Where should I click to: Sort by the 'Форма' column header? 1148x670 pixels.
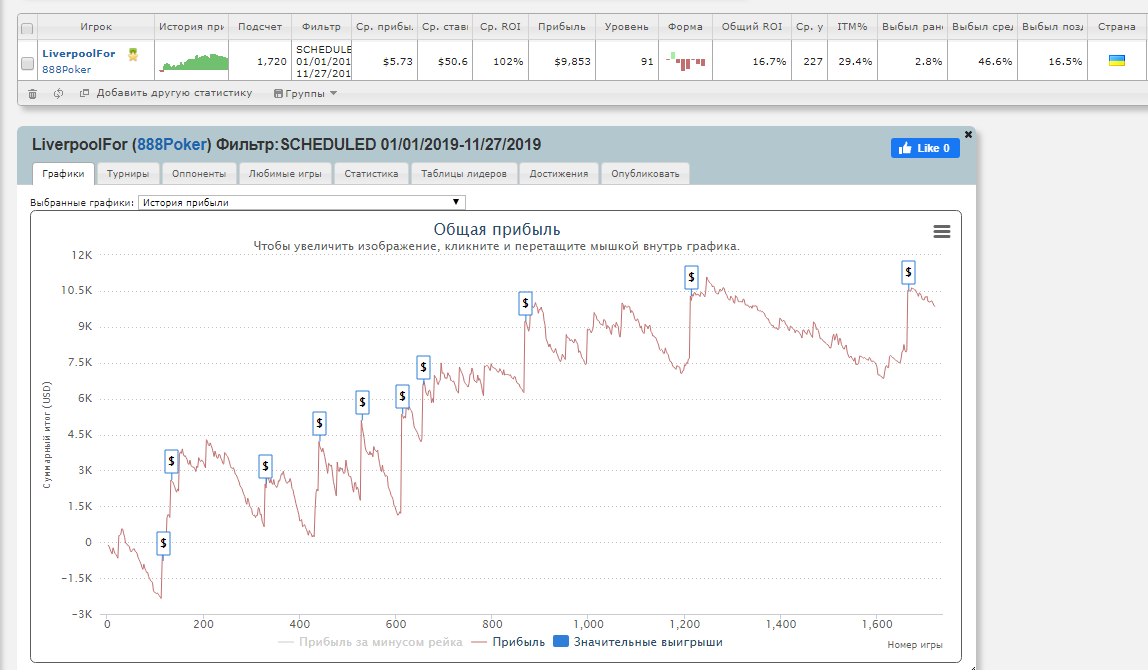tap(685, 27)
